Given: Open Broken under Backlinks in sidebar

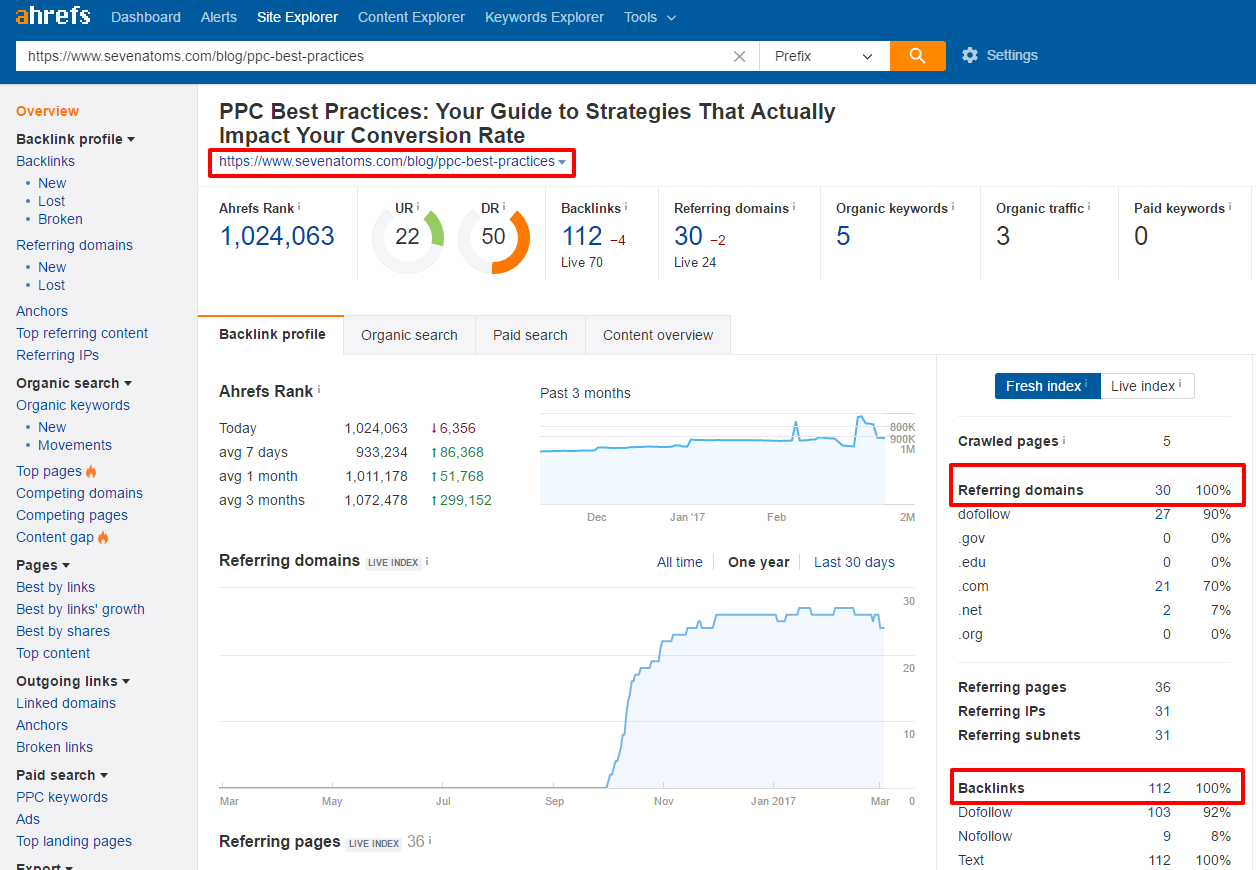Looking at the screenshot, I should pos(60,219).
